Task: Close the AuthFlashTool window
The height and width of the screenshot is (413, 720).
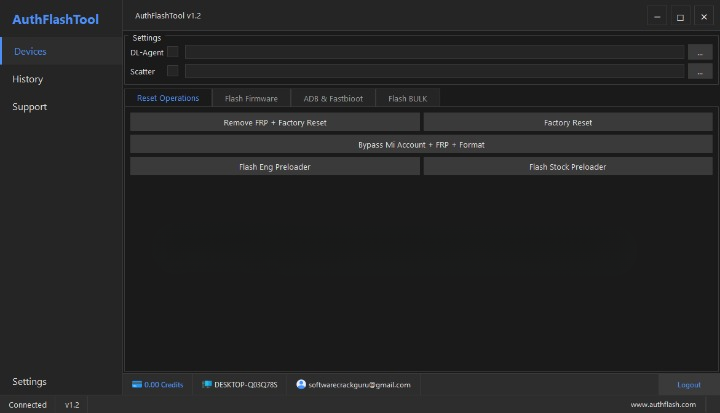Action: pyautogui.click(x=704, y=16)
